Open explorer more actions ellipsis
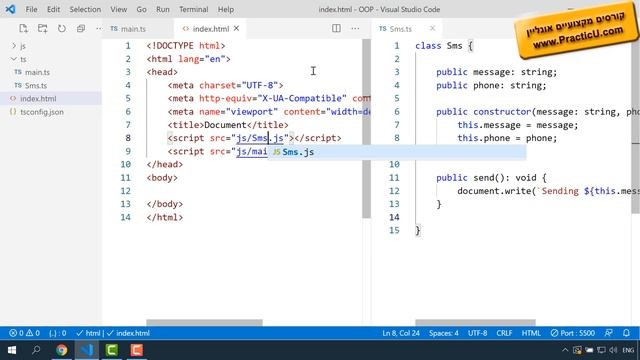 (x=99, y=29)
